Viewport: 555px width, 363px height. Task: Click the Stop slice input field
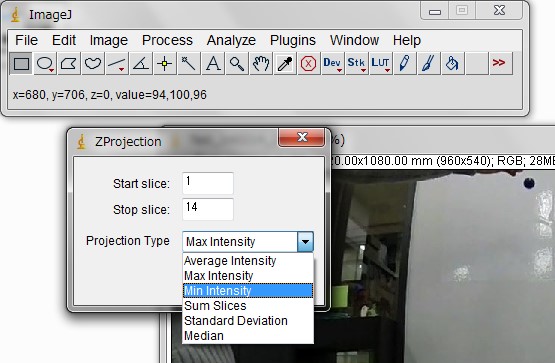[208, 209]
